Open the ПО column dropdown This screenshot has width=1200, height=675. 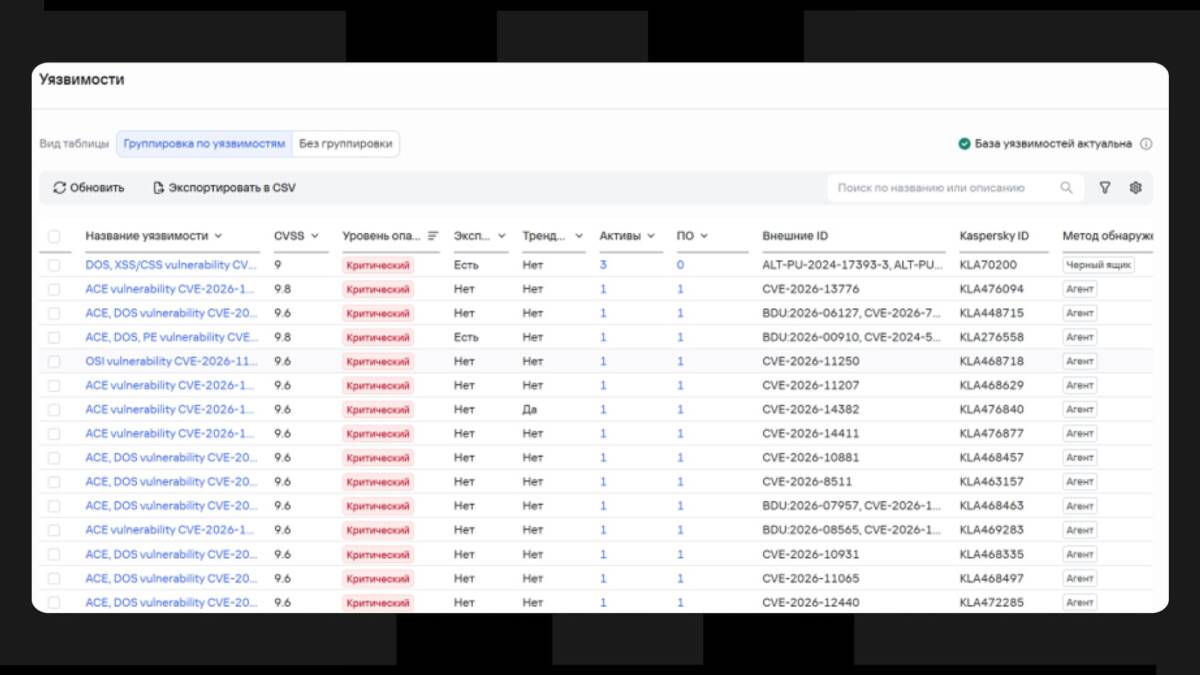pos(704,236)
